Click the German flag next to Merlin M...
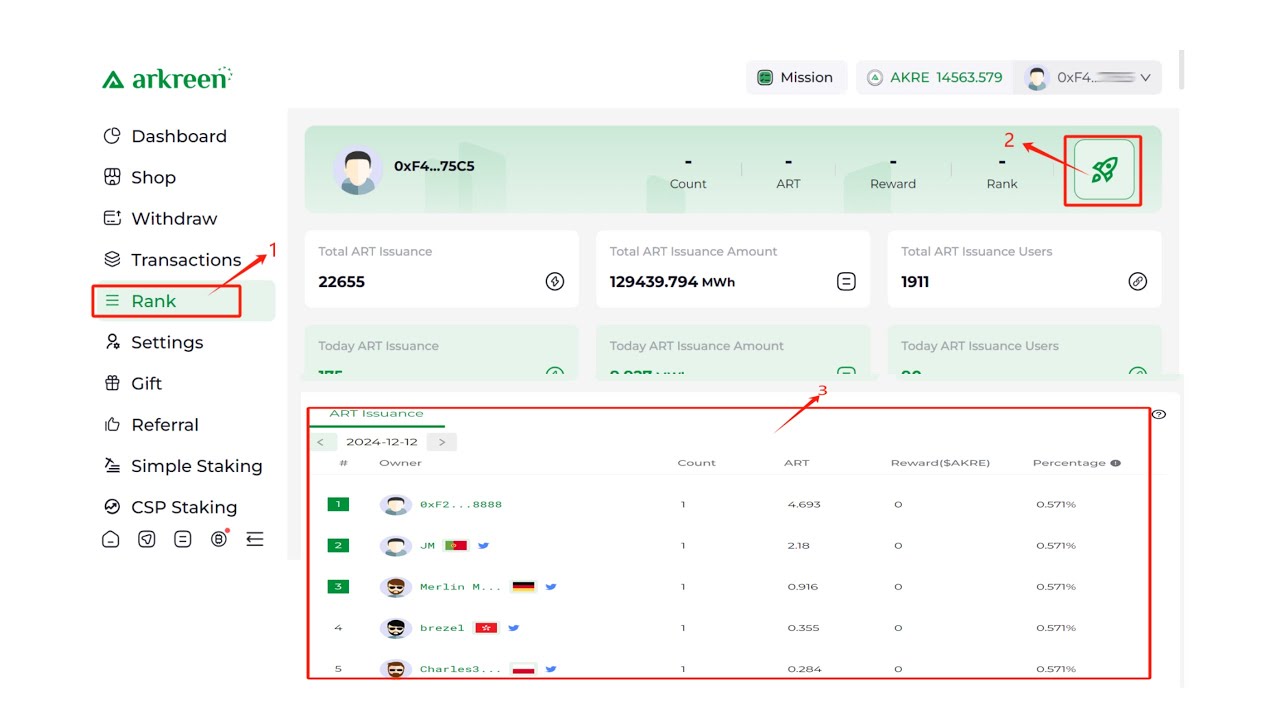The height and width of the screenshot is (720, 1280). click(x=524, y=587)
